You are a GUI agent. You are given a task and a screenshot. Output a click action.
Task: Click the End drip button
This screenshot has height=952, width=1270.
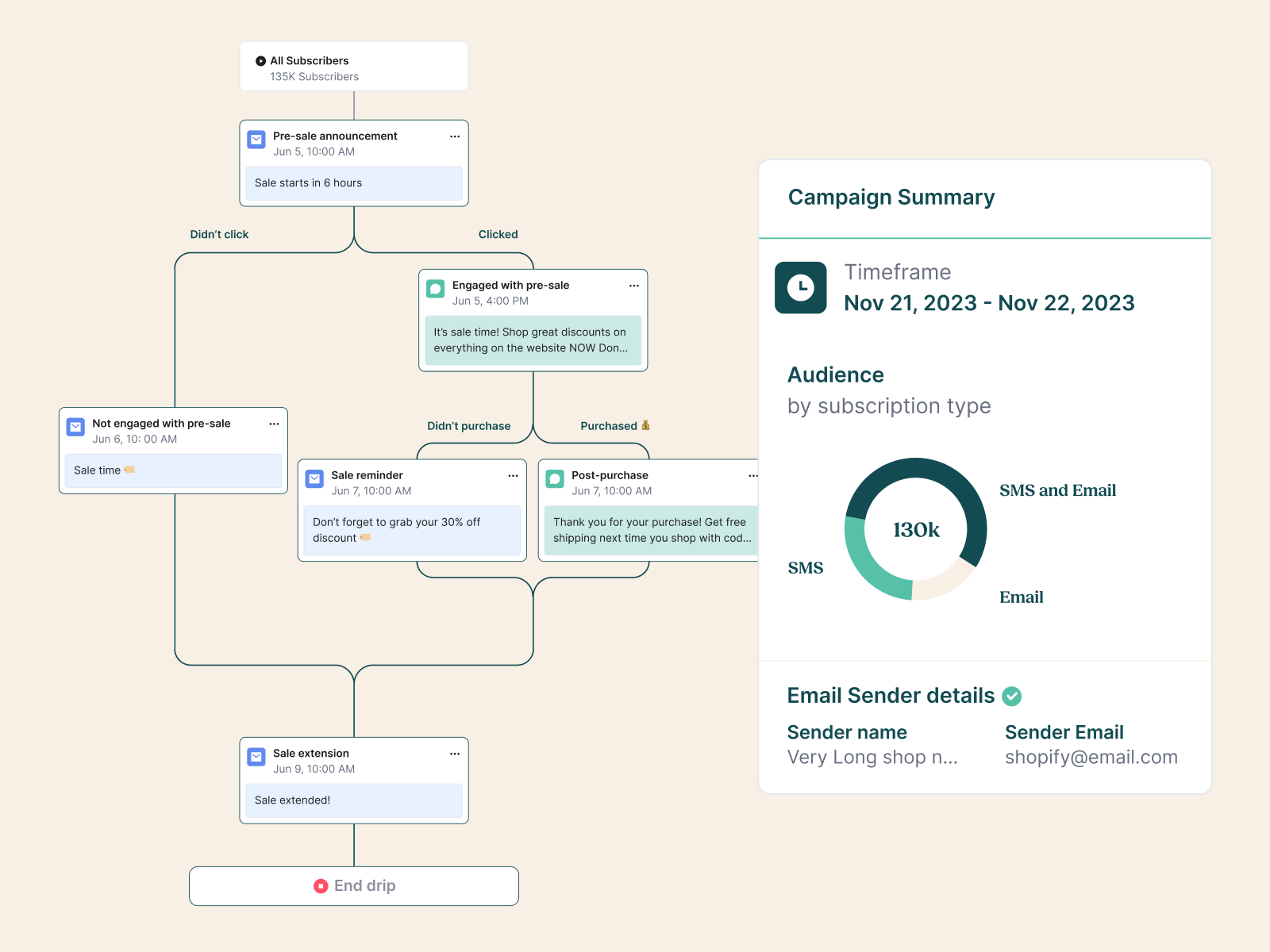pos(354,886)
